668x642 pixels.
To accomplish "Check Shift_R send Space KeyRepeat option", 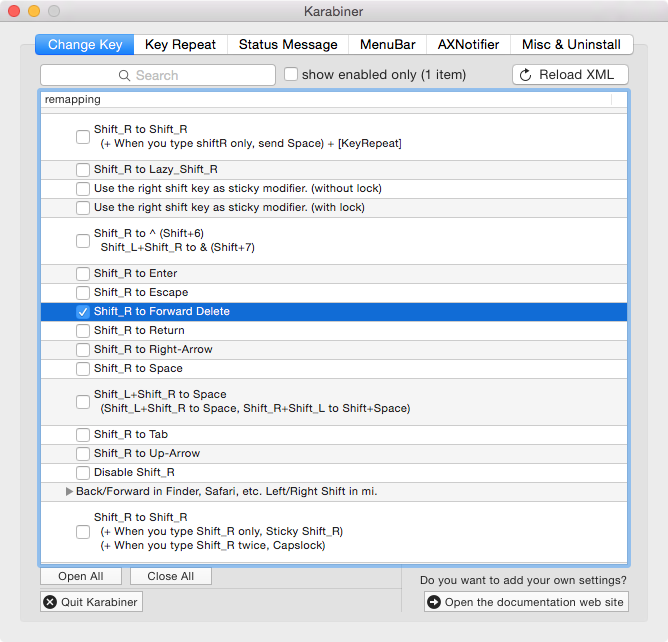I will pyautogui.click(x=83, y=137).
